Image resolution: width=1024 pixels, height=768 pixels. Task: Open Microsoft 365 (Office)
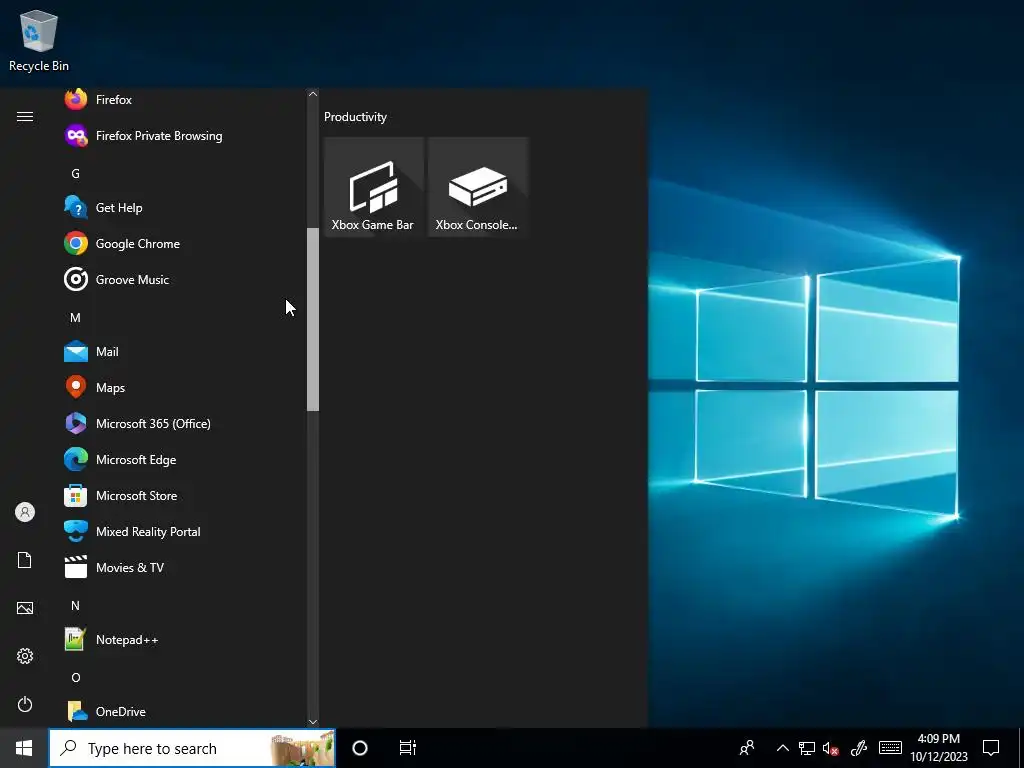[183, 423]
